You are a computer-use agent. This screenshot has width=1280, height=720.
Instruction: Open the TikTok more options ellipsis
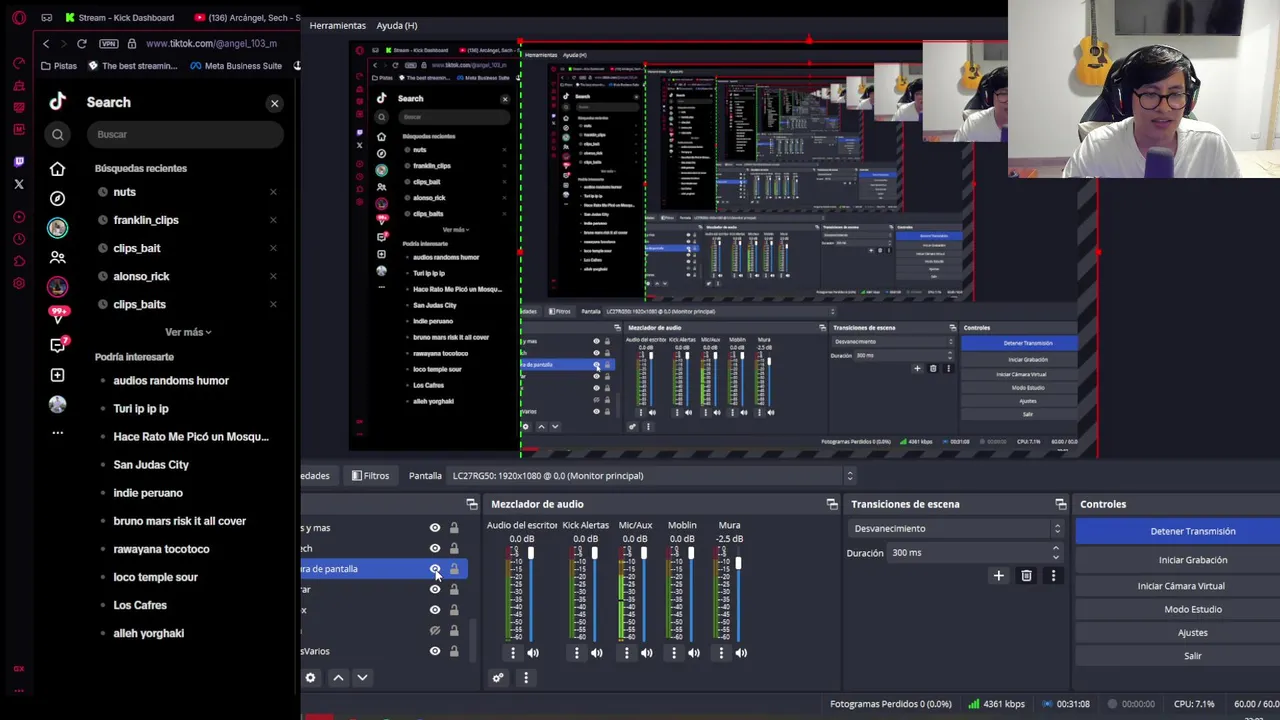pyautogui.click(x=58, y=433)
